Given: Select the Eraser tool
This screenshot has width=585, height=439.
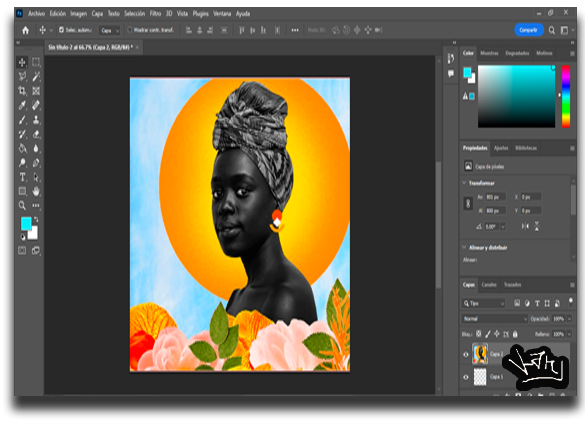Looking at the screenshot, I should pyautogui.click(x=36, y=134).
